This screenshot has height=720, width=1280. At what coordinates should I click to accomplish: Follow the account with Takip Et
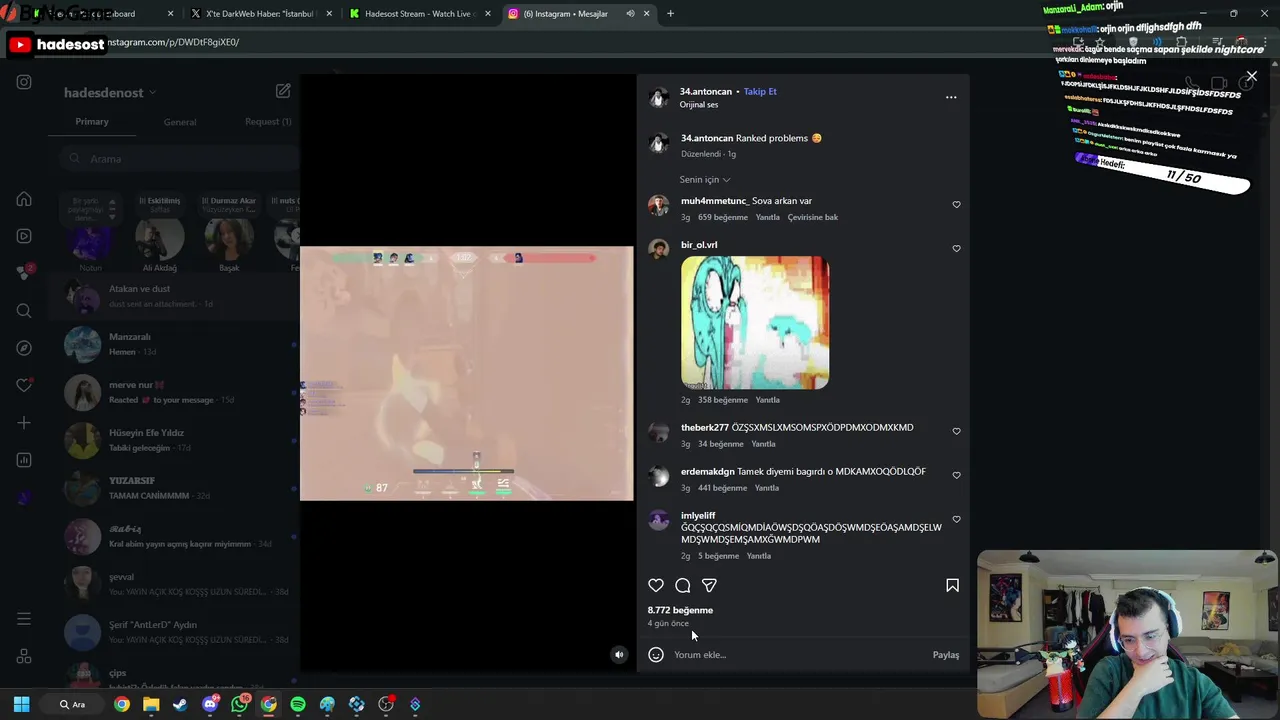[x=760, y=92]
